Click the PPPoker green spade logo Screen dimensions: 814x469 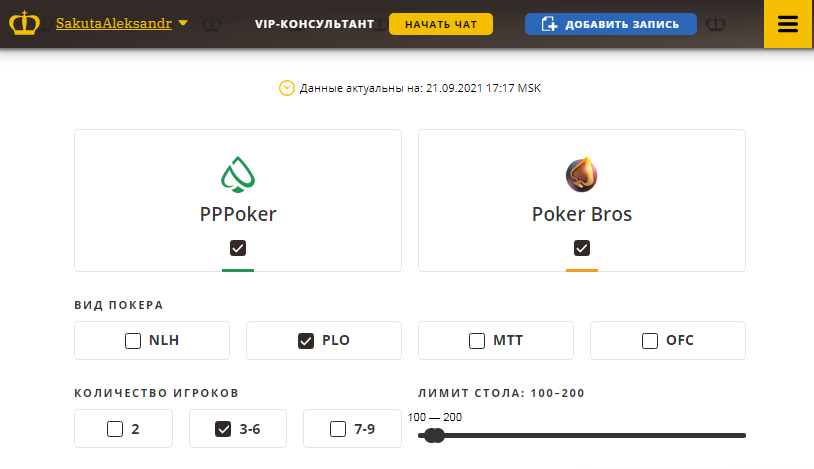238,175
